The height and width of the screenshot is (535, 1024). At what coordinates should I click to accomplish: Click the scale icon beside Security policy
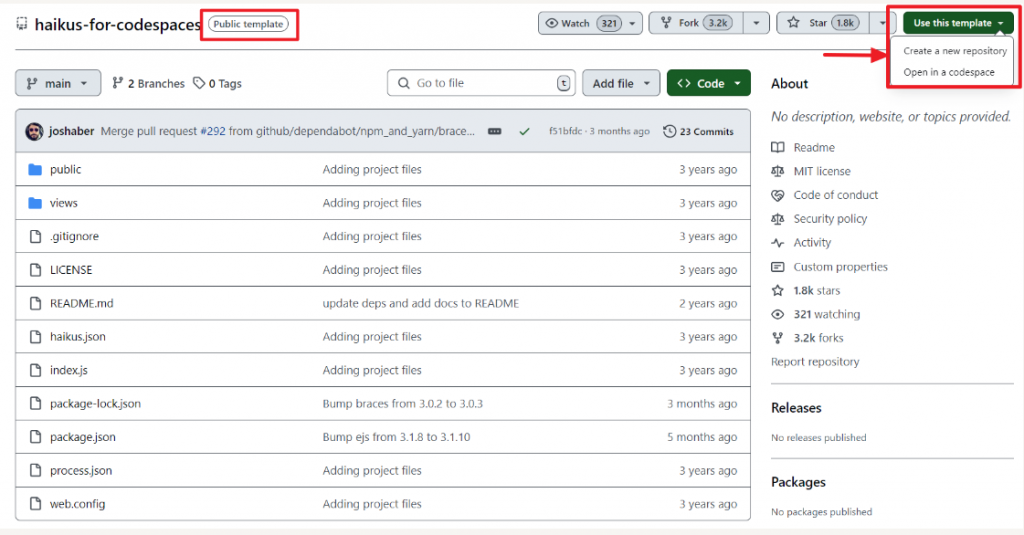coord(777,219)
